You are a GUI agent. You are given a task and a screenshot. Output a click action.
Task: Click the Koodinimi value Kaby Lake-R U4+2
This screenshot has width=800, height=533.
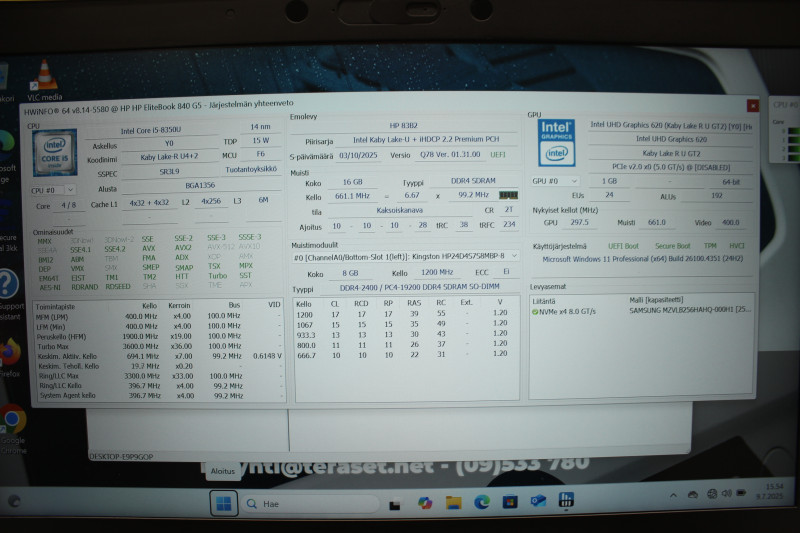coord(169,157)
